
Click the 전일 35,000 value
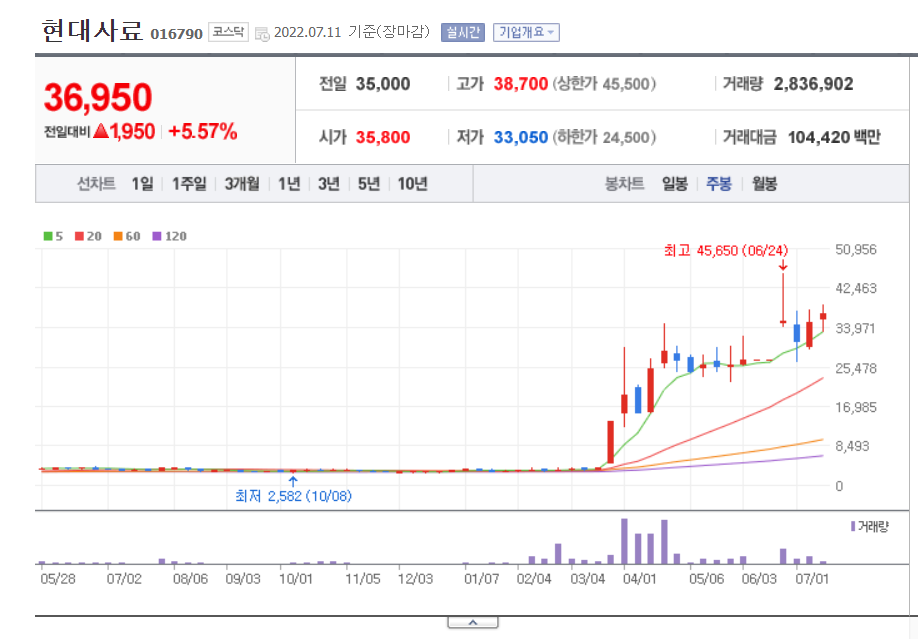pyautogui.click(x=383, y=84)
